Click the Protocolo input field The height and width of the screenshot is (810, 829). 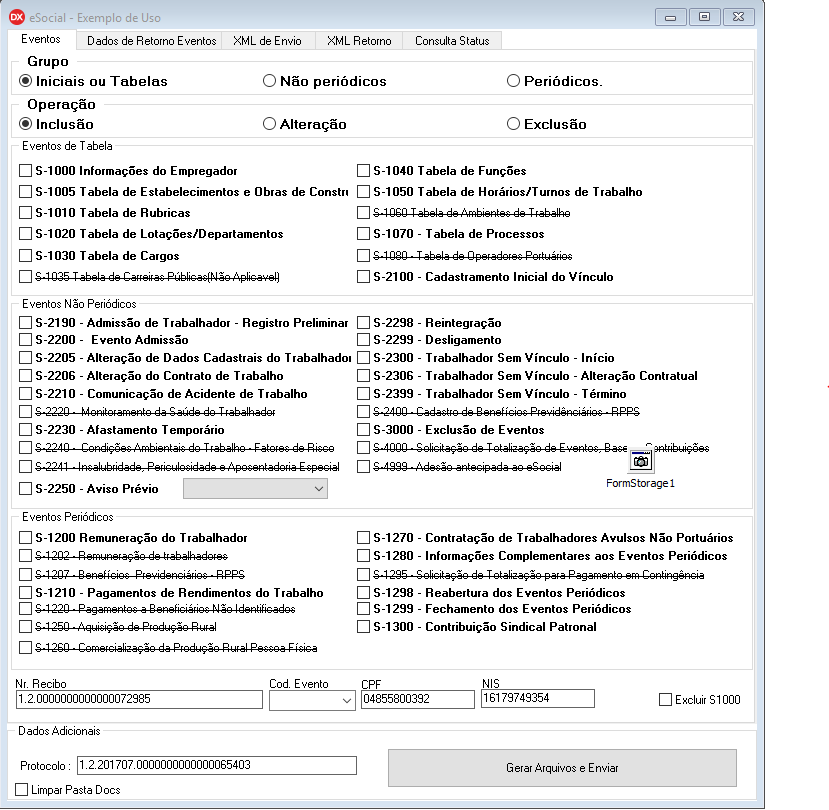click(217, 765)
